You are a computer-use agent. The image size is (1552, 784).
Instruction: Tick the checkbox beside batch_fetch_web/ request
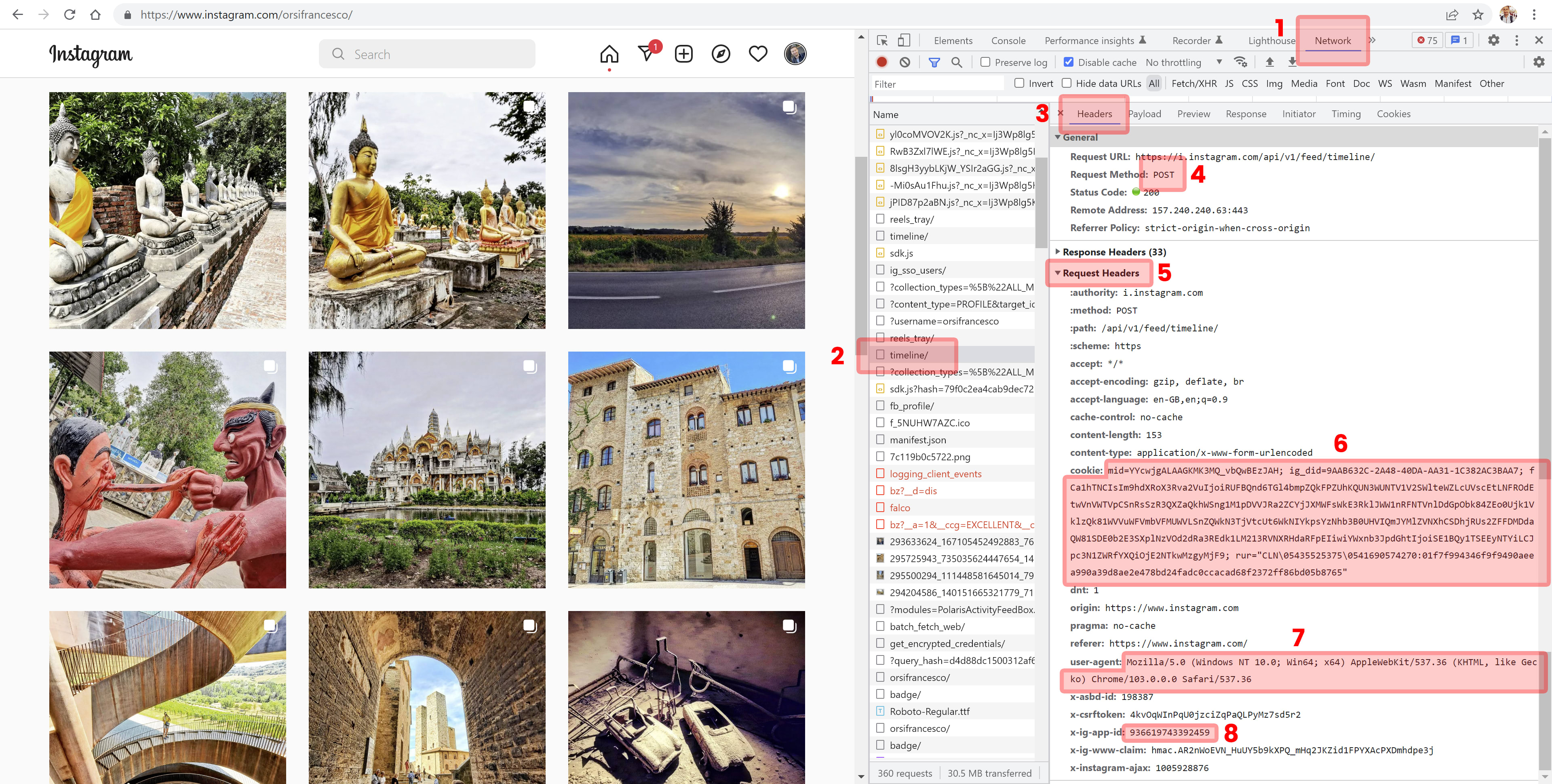coord(880,626)
